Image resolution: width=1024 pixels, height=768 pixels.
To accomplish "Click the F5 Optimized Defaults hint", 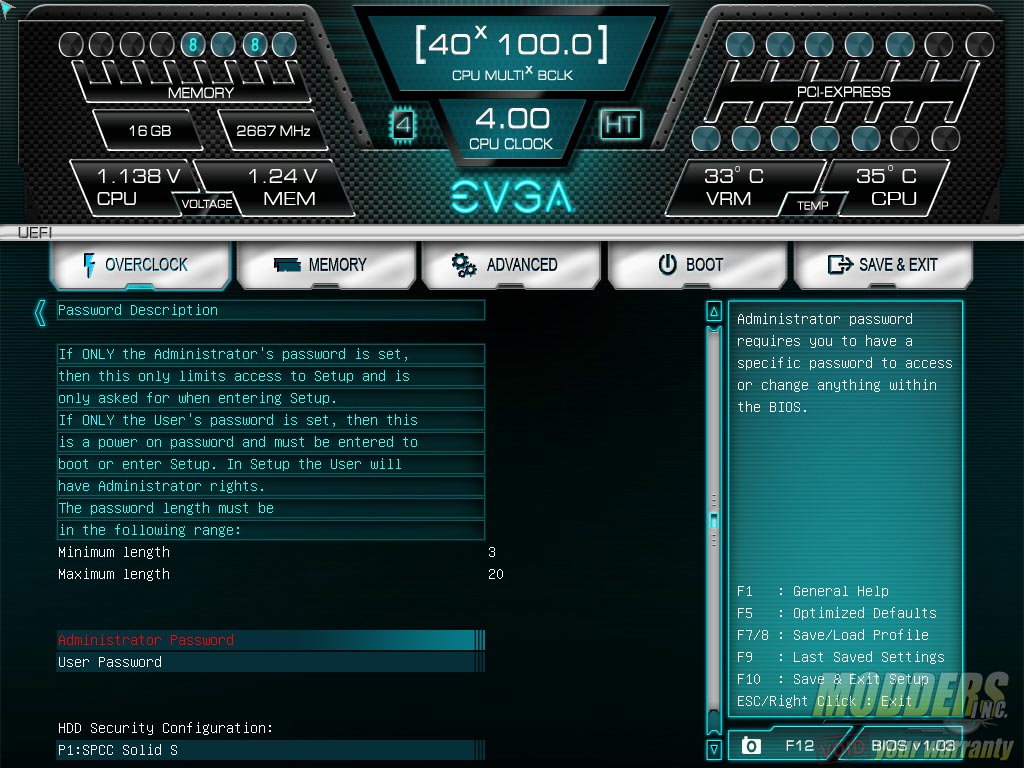I will [837, 613].
